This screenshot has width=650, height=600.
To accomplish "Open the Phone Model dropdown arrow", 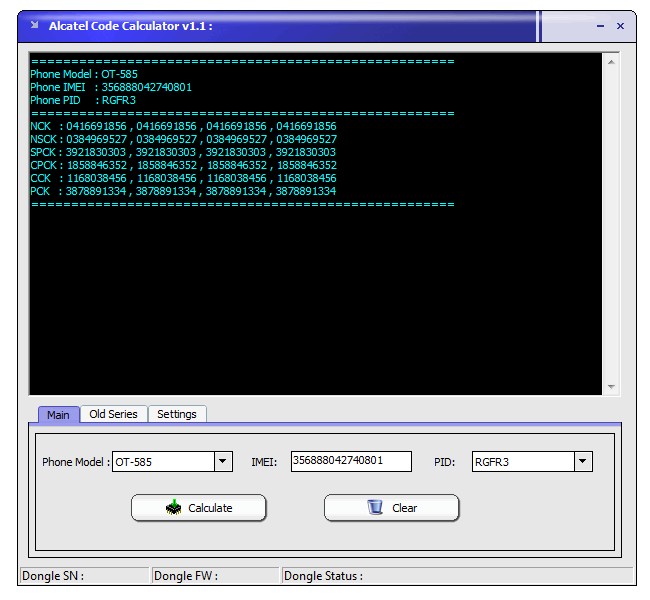I will point(223,462).
